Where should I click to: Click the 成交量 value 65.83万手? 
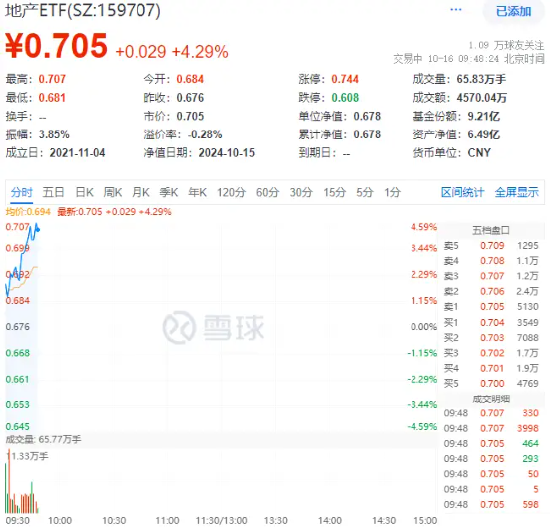(481, 79)
